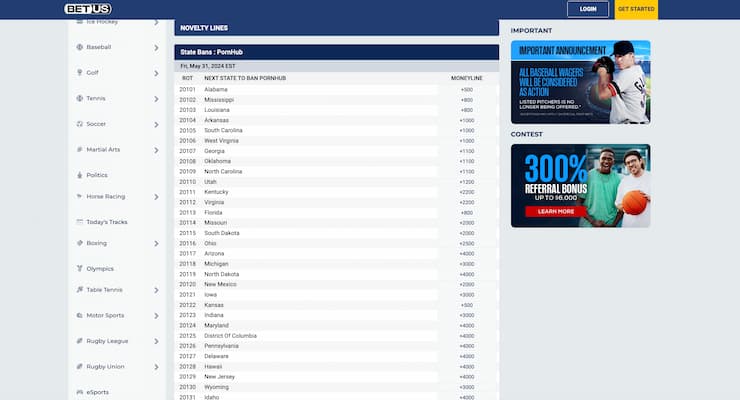
Task: Select the Golf icon in sidebar
Action: pos(79,73)
